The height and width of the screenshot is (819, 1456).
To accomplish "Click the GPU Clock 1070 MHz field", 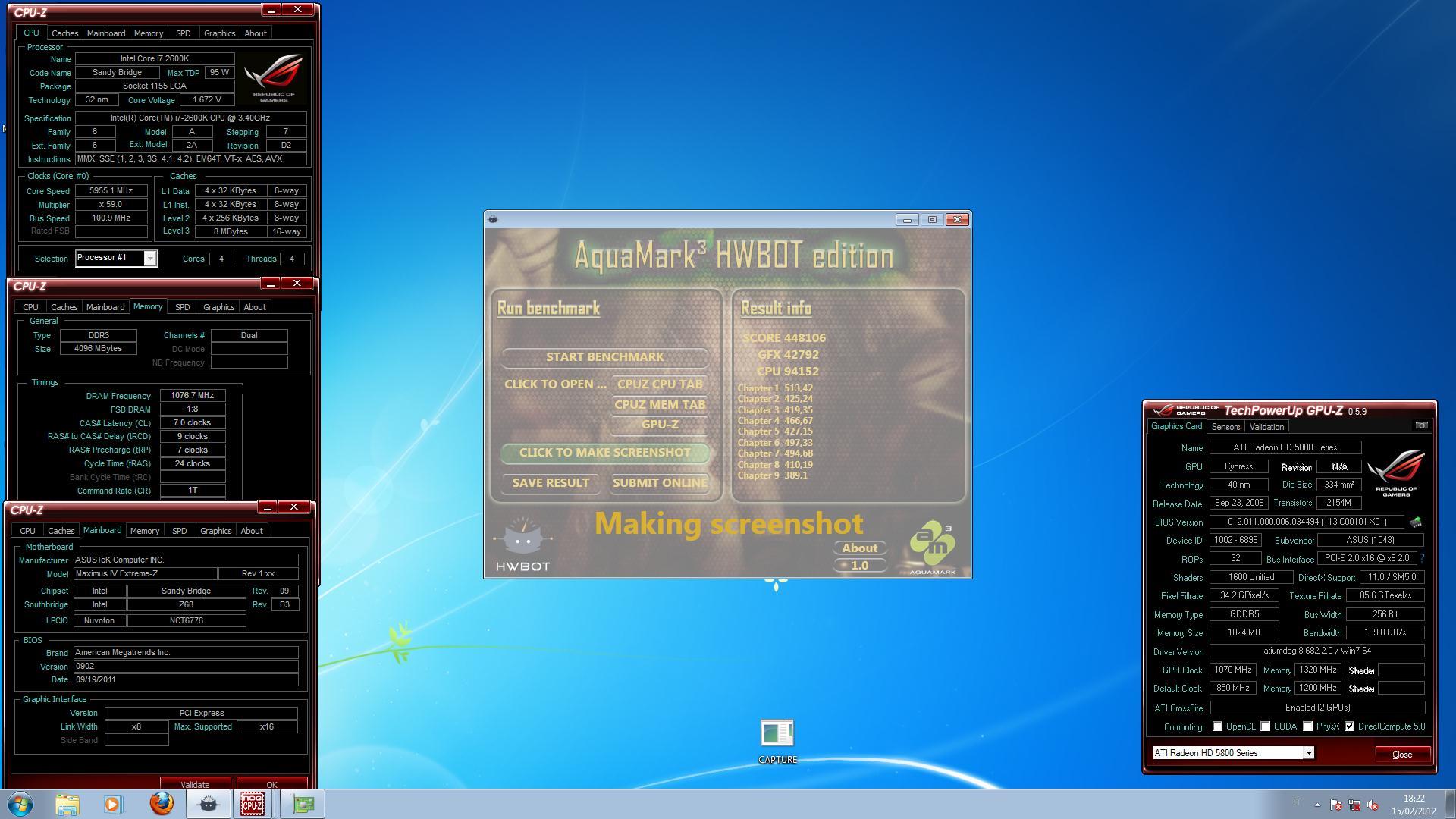I will 1233,670.
